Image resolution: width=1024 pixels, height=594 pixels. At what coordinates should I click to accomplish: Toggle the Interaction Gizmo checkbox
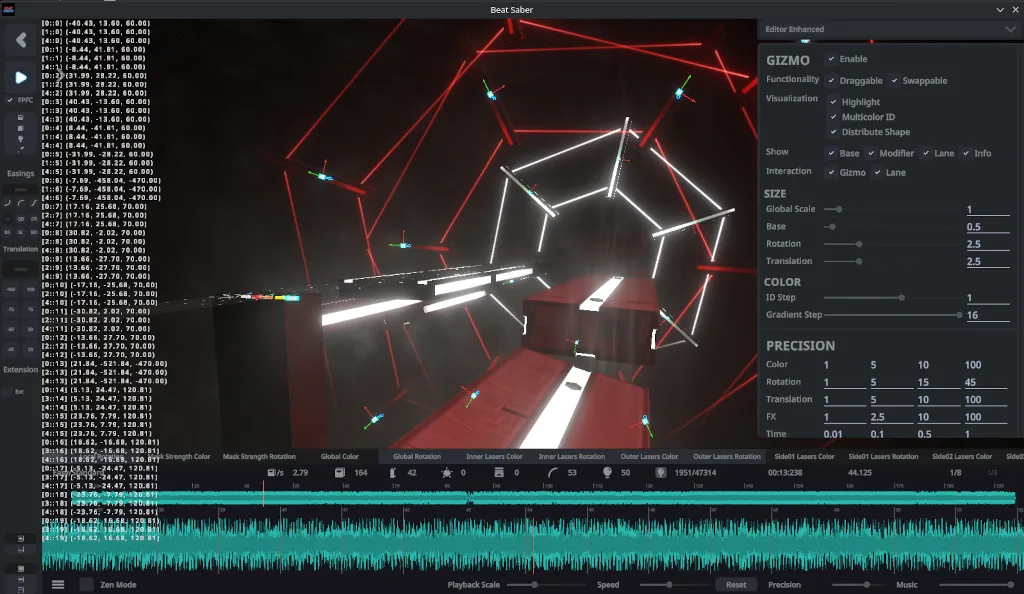tap(831, 172)
